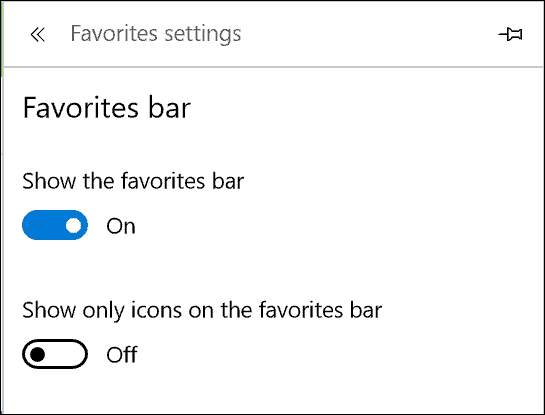
Task: Turn off Show the favorites bar switch
Action: pyautogui.click(x=55, y=225)
